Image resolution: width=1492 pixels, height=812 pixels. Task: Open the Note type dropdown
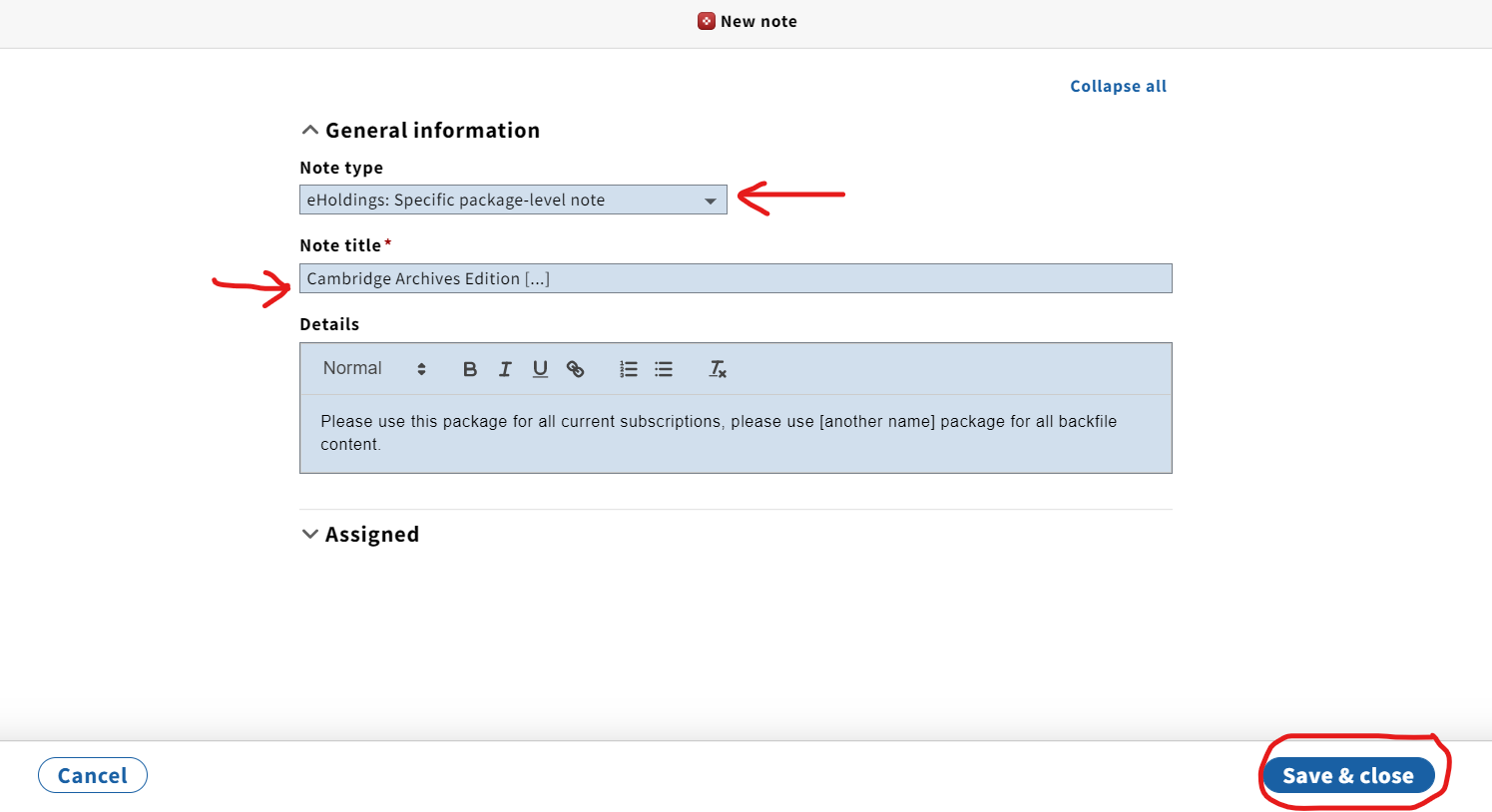(x=513, y=200)
